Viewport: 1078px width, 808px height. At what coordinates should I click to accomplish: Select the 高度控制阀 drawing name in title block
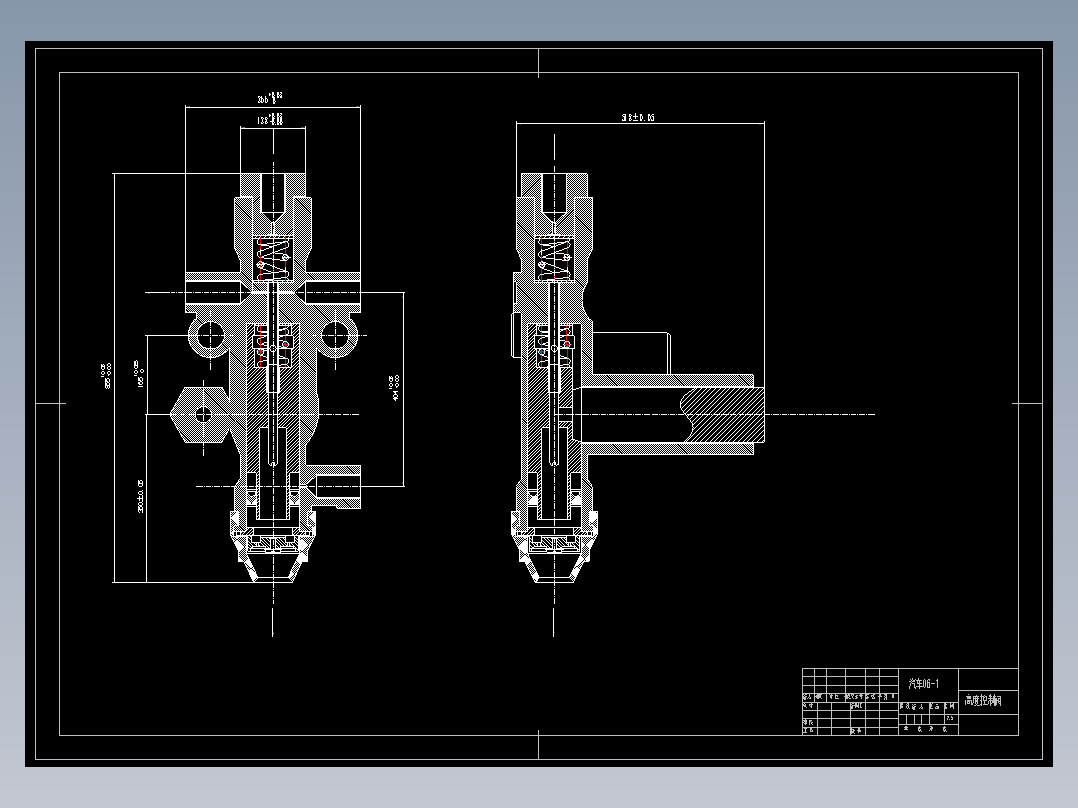[988, 702]
